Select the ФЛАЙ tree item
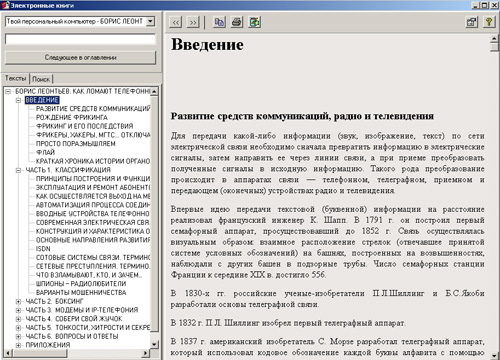The height and width of the screenshot is (360, 500). pyautogui.click(x=45, y=152)
